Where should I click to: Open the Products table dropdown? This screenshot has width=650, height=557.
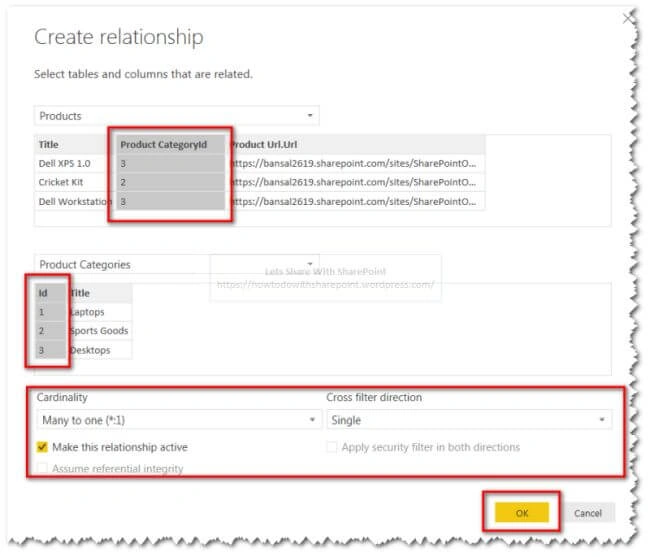[x=177, y=116]
